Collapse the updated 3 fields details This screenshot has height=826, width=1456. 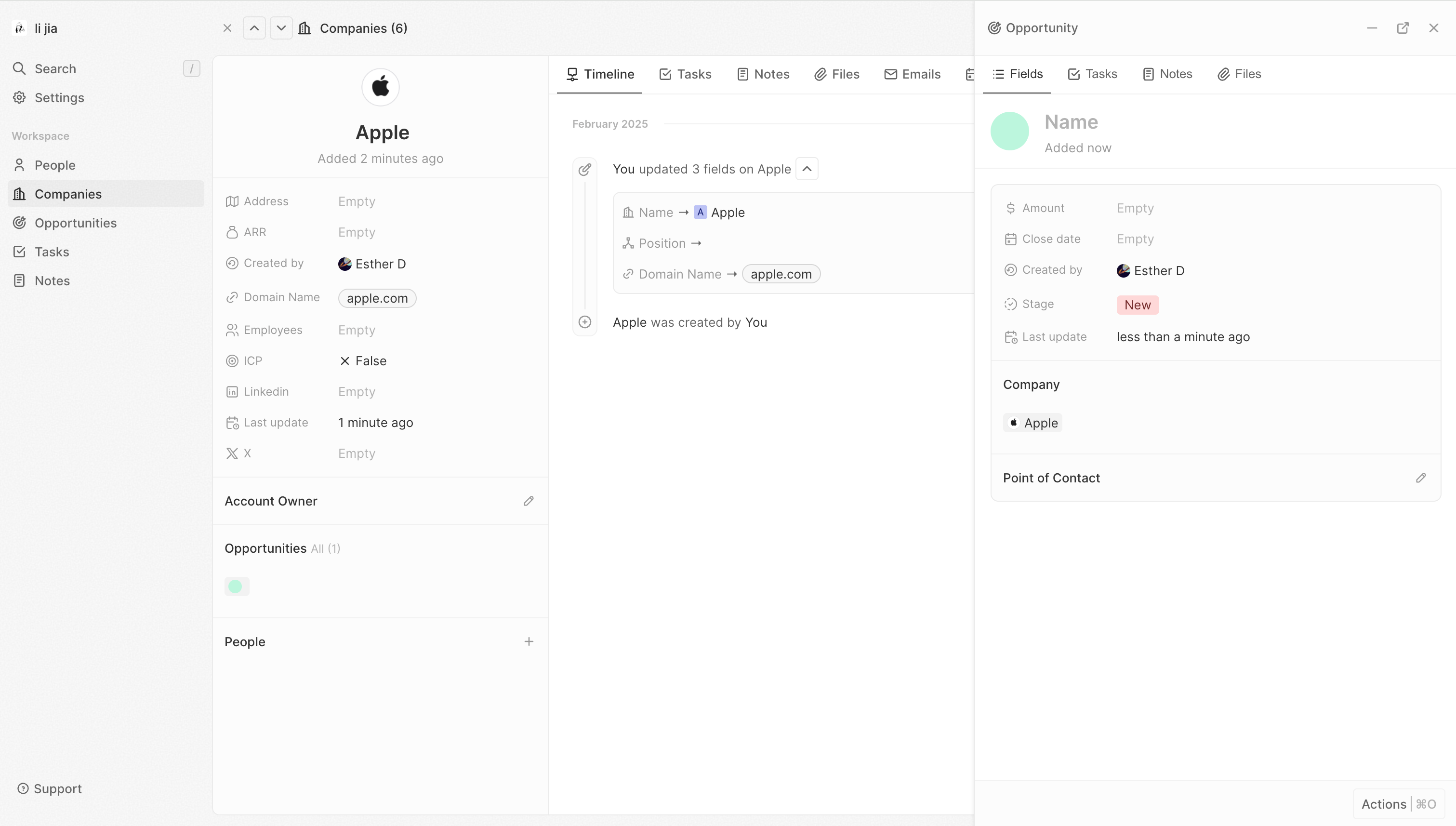click(x=807, y=169)
